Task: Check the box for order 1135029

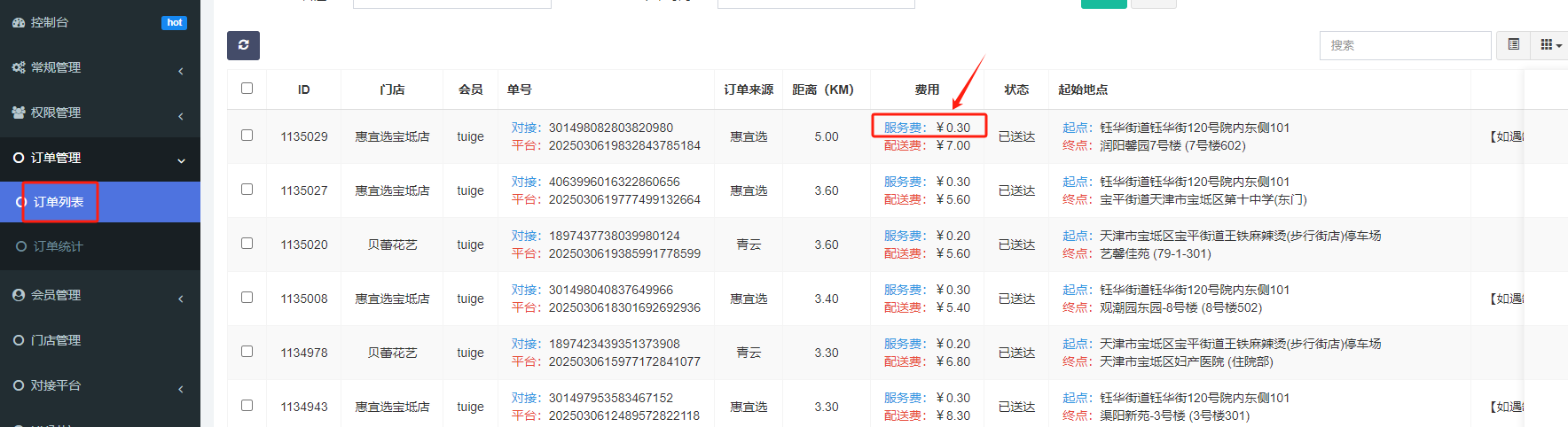Action: [x=247, y=135]
